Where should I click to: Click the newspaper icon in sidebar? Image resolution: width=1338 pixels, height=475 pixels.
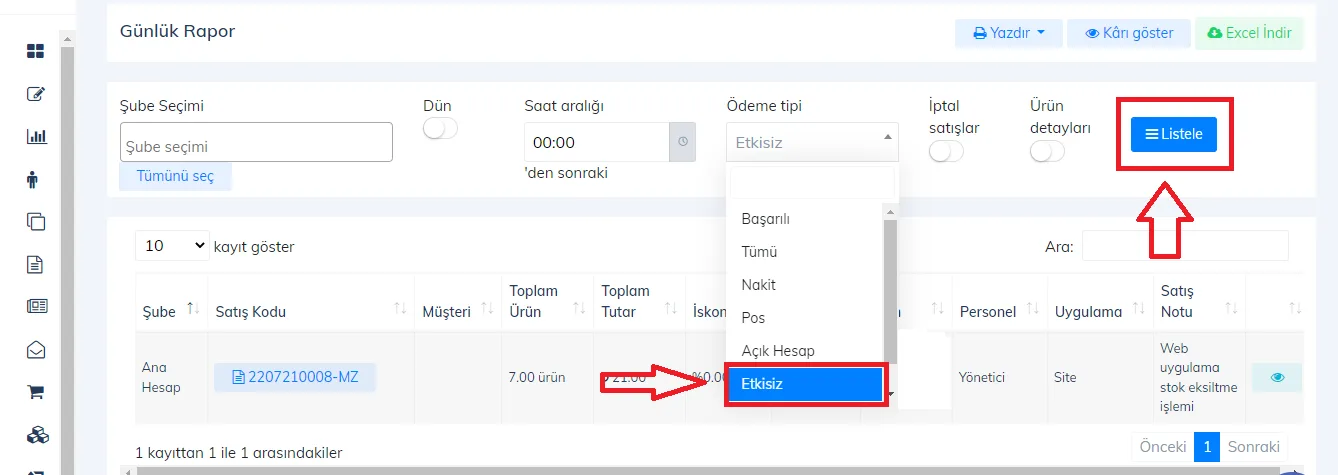[x=37, y=307]
